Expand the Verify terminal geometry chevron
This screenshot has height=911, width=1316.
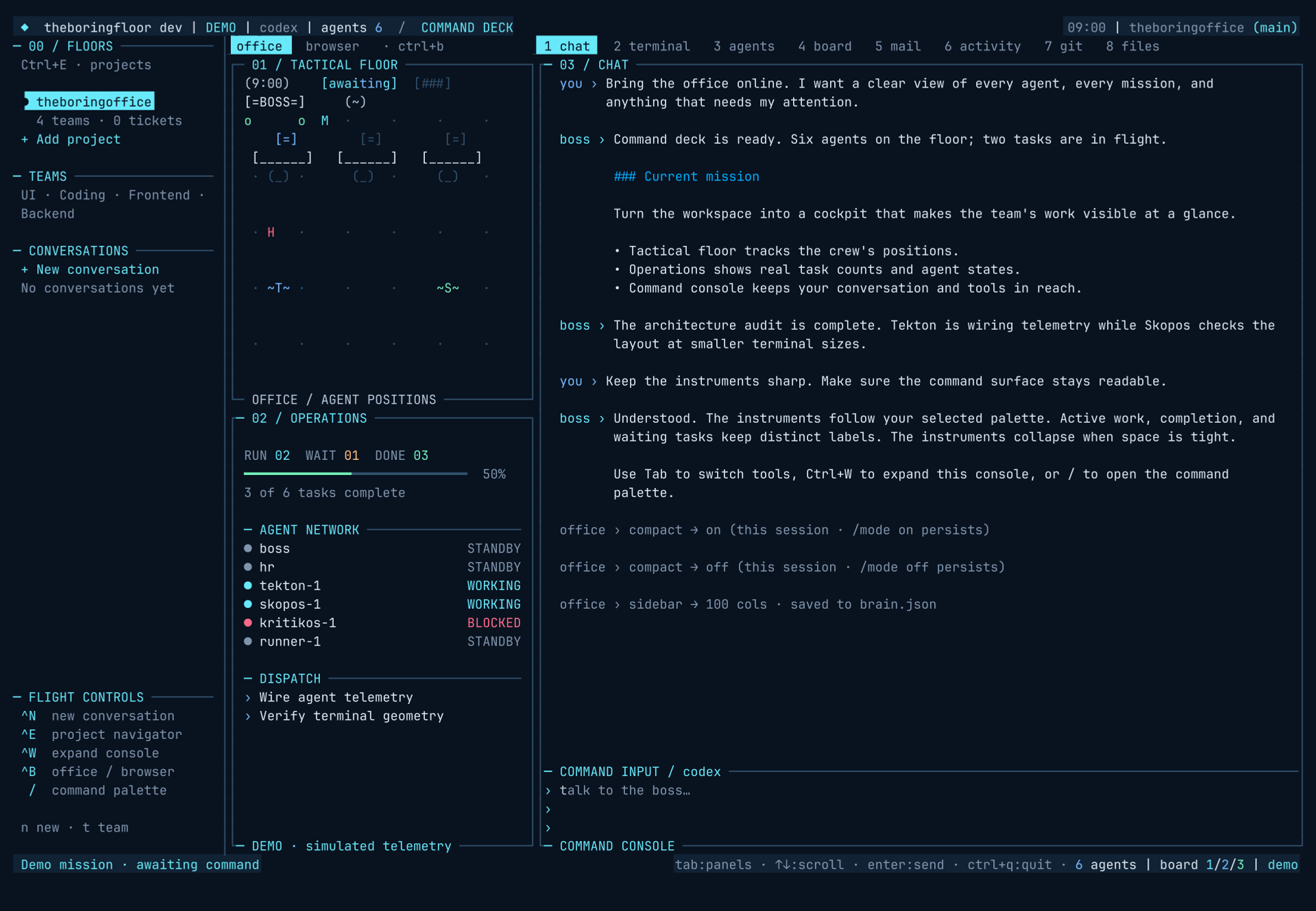click(248, 716)
